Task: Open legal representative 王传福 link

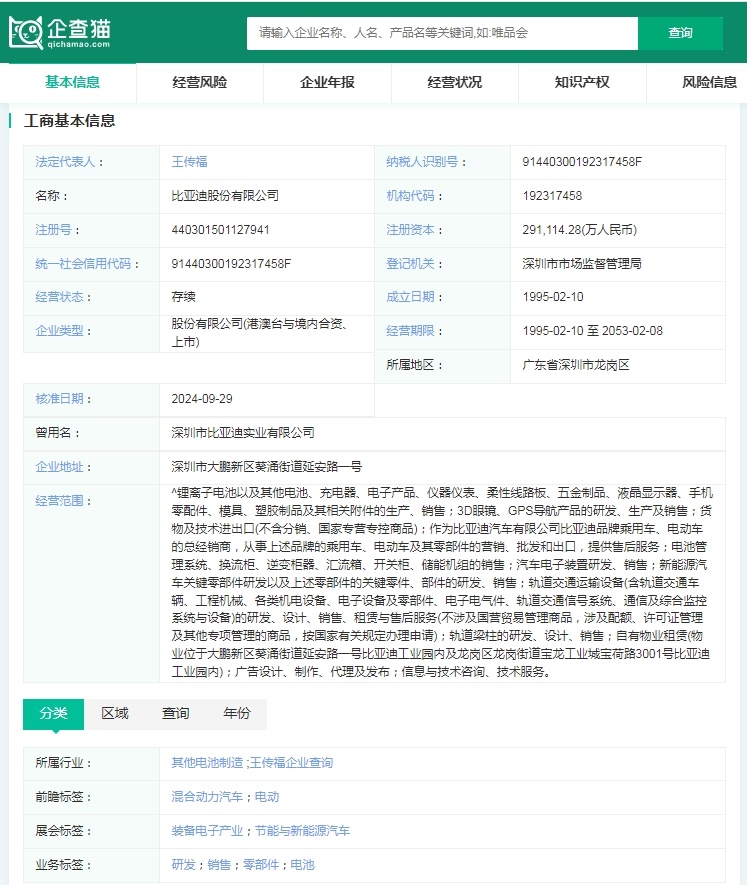Action: coord(190,162)
